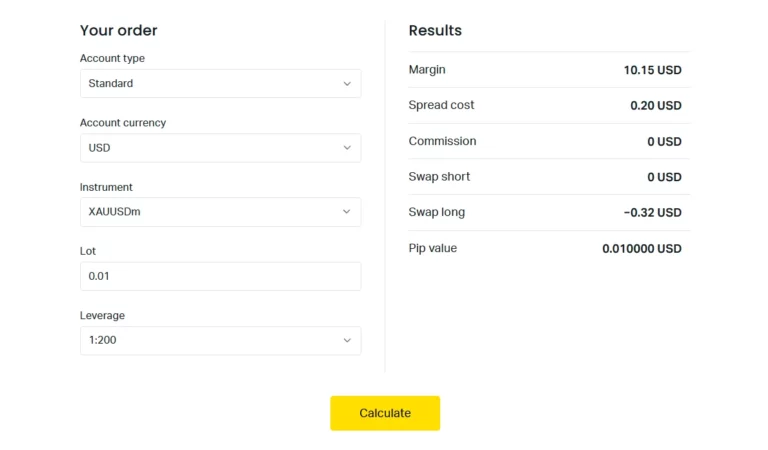
Task: Open the Leverage 1:200 dropdown
Action: click(220, 340)
